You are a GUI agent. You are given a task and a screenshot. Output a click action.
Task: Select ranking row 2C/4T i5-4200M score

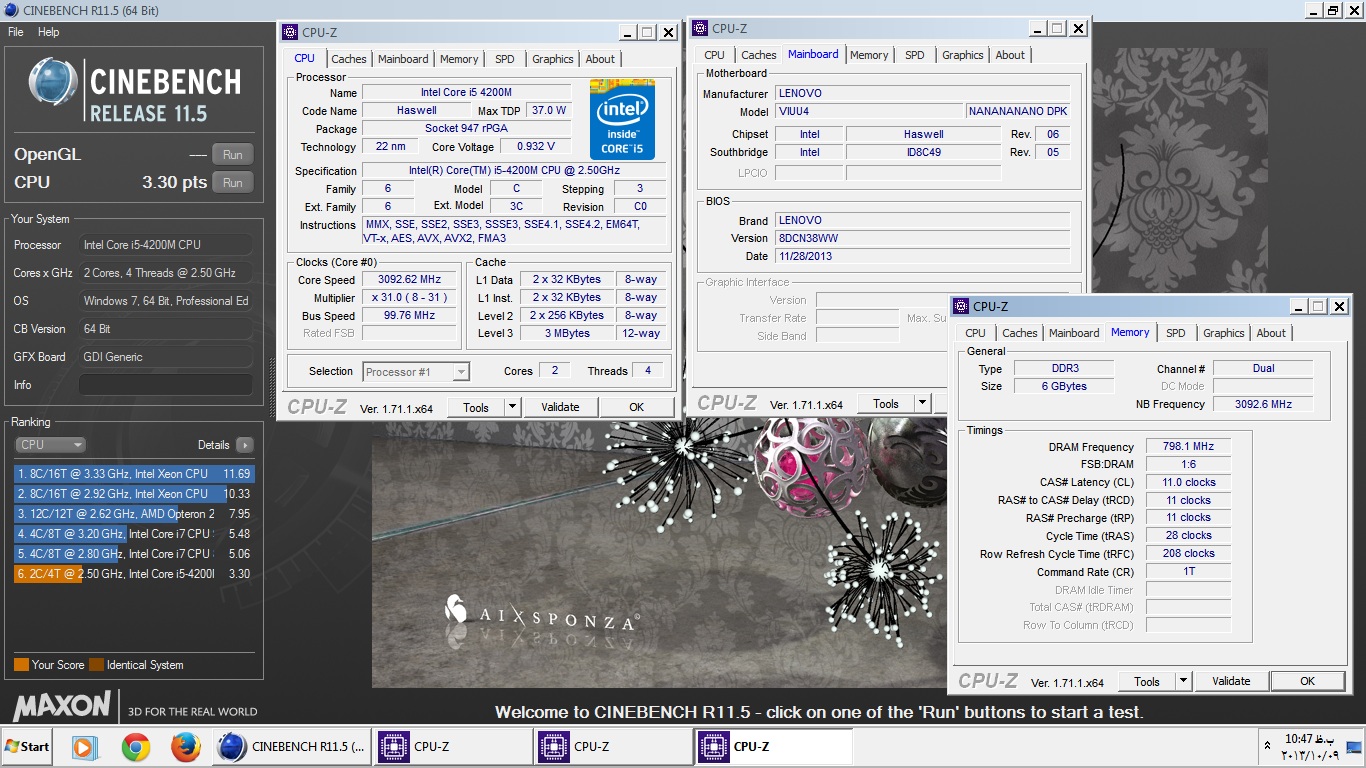(134, 574)
